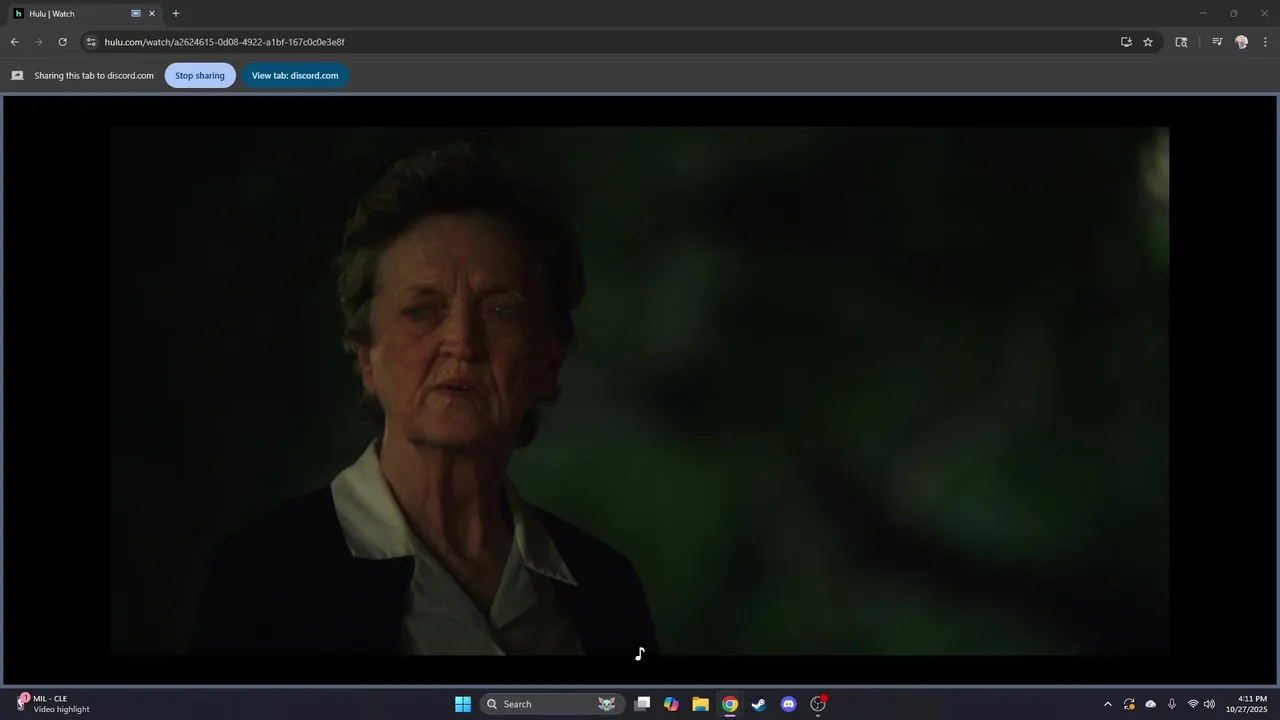Launch Copilot from the taskbar
This screenshot has width=1280, height=720.
point(671,704)
